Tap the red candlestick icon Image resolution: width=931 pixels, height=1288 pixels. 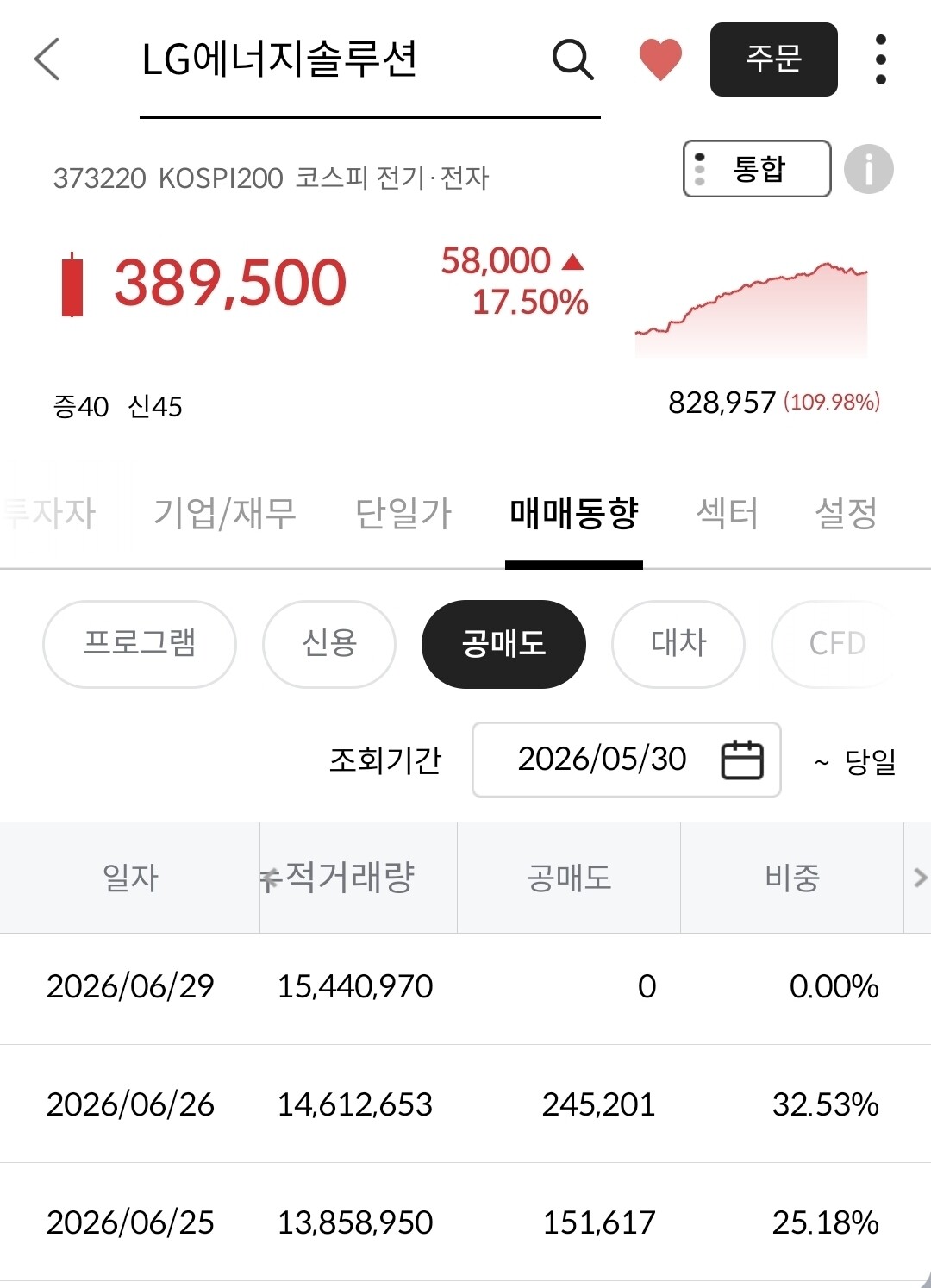coord(72,284)
